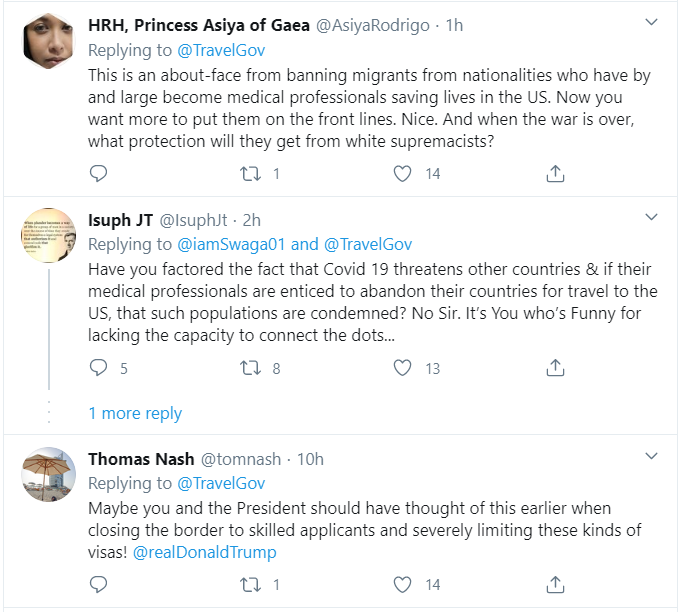Viewport: 682px width, 612px height.
Task: Like Isuph JT's tweet
Action: [402, 368]
